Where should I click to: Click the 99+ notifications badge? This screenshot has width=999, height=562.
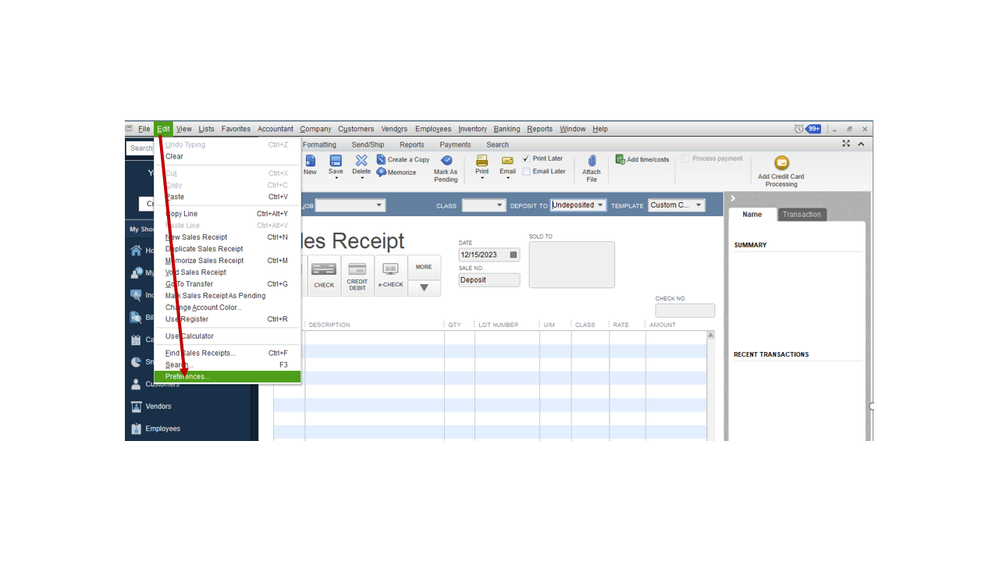click(x=814, y=129)
